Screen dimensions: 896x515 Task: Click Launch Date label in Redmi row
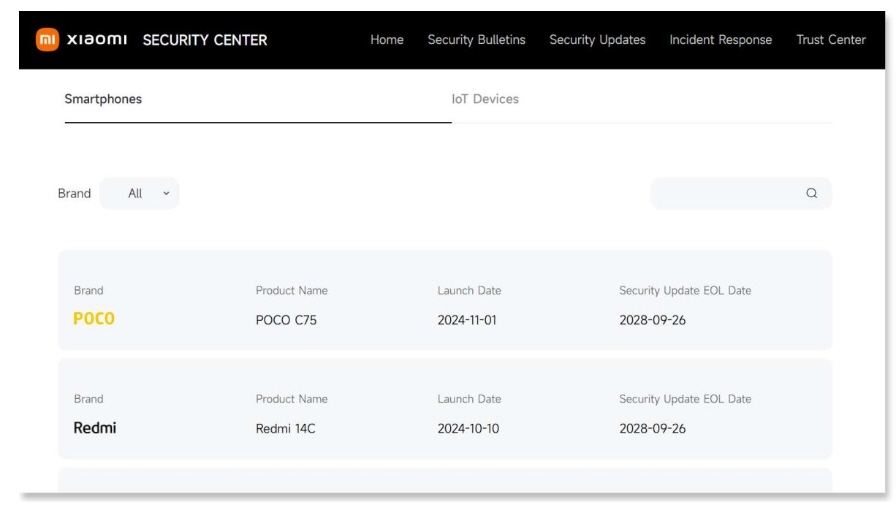click(x=469, y=399)
